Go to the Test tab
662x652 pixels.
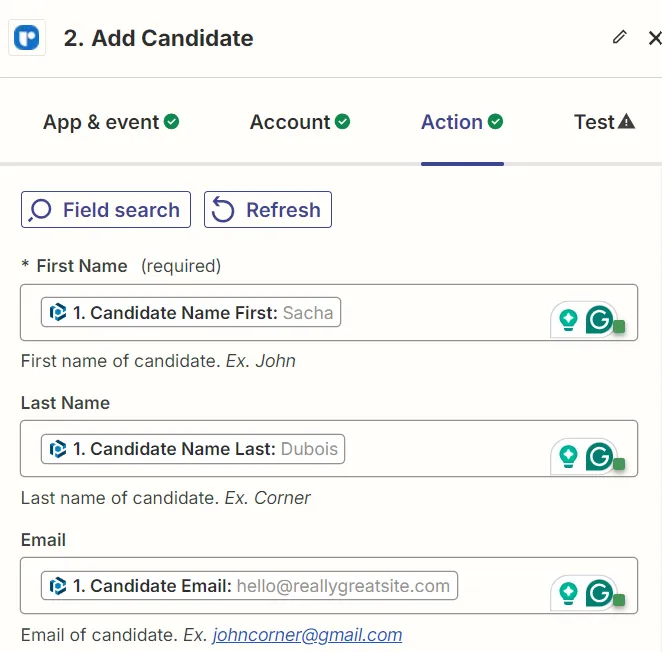594,122
